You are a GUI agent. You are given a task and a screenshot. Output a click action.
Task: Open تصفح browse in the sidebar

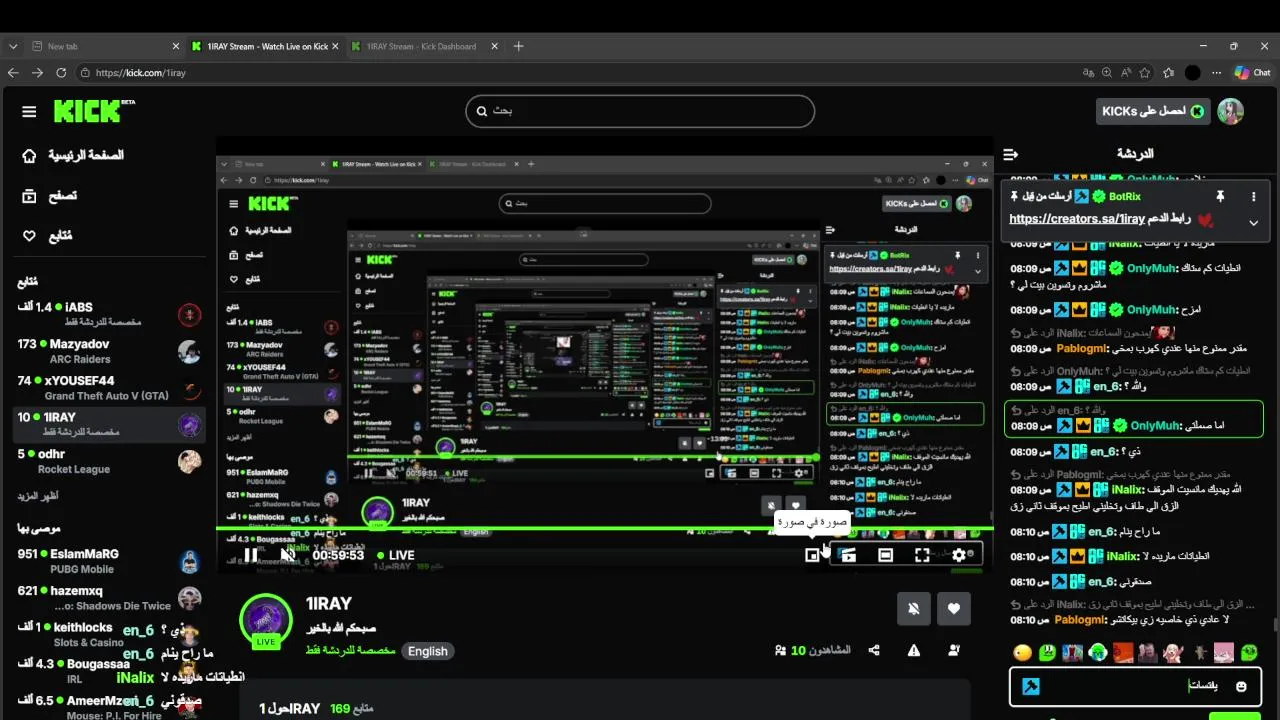click(50, 196)
